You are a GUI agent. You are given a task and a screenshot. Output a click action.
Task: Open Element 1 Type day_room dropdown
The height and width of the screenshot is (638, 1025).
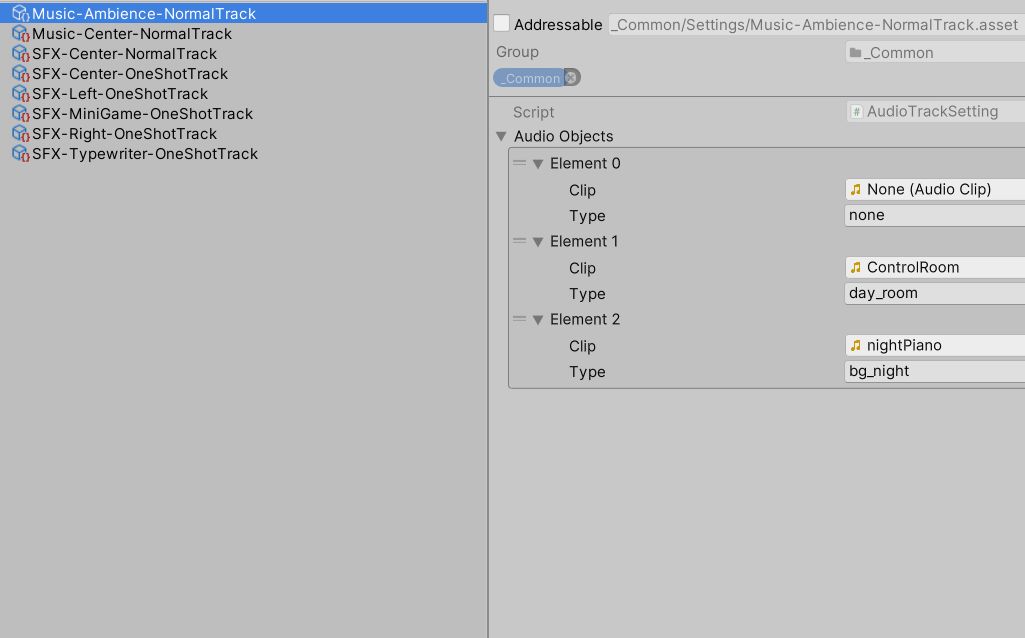click(x=934, y=294)
